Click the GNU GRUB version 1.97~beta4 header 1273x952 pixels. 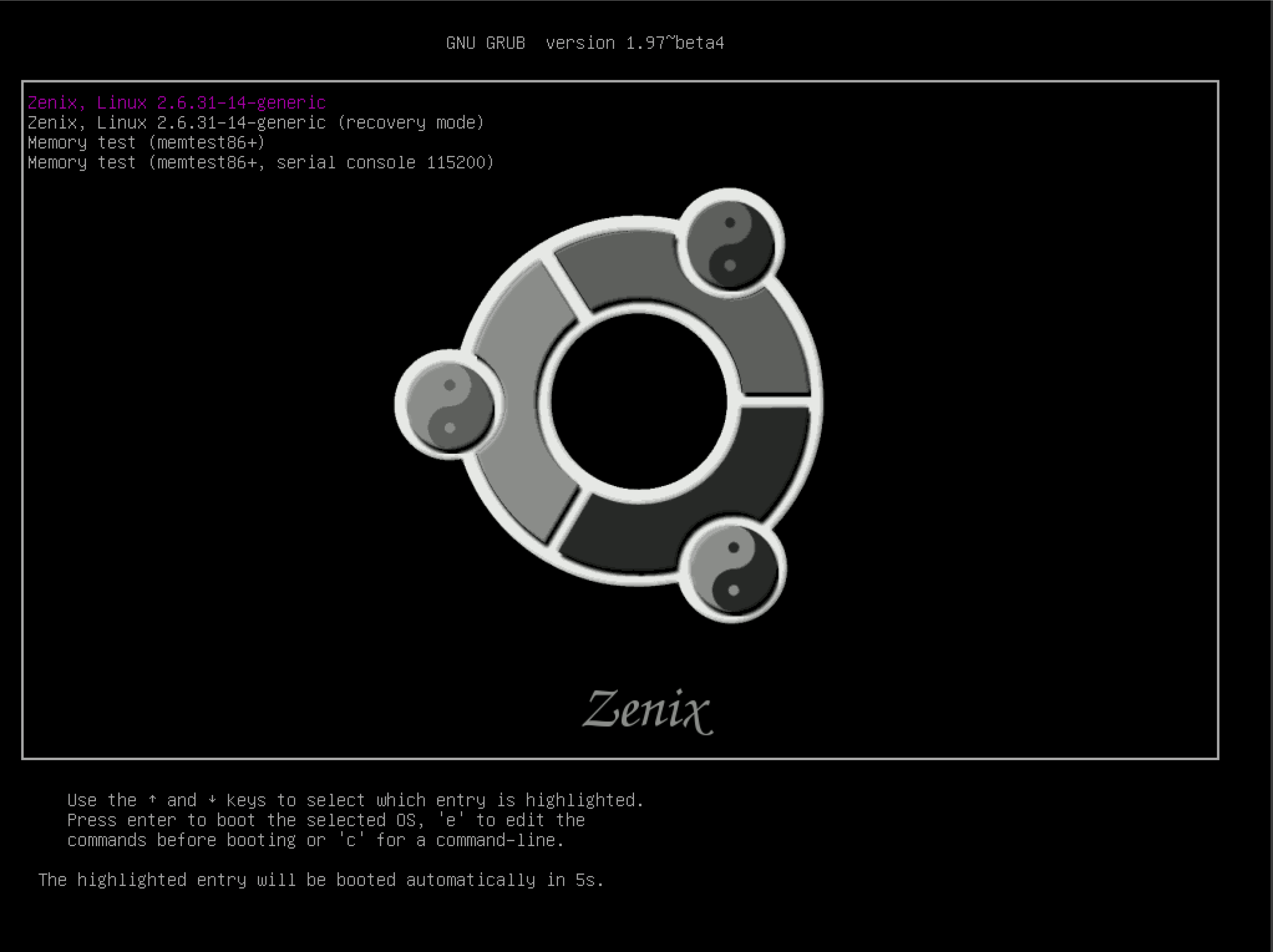coord(585,43)
